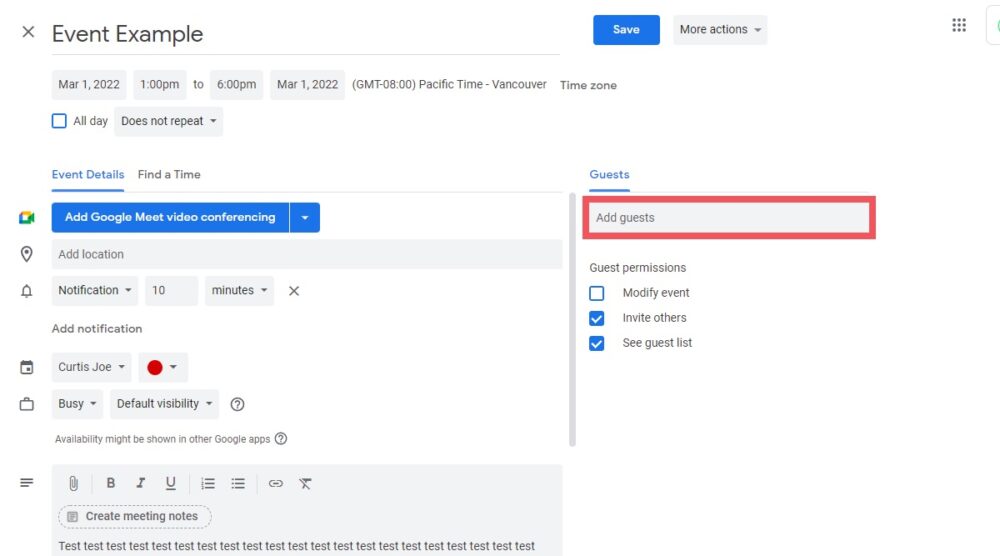
Task: Open the Default visibility dropdown
Action: click(165, 404)
